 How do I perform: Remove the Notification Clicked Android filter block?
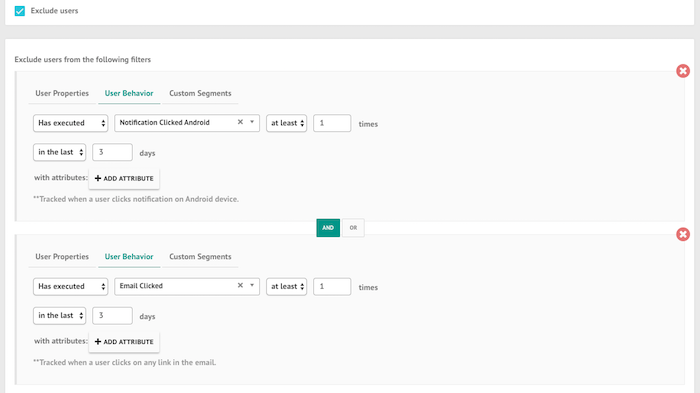(683, 71)
